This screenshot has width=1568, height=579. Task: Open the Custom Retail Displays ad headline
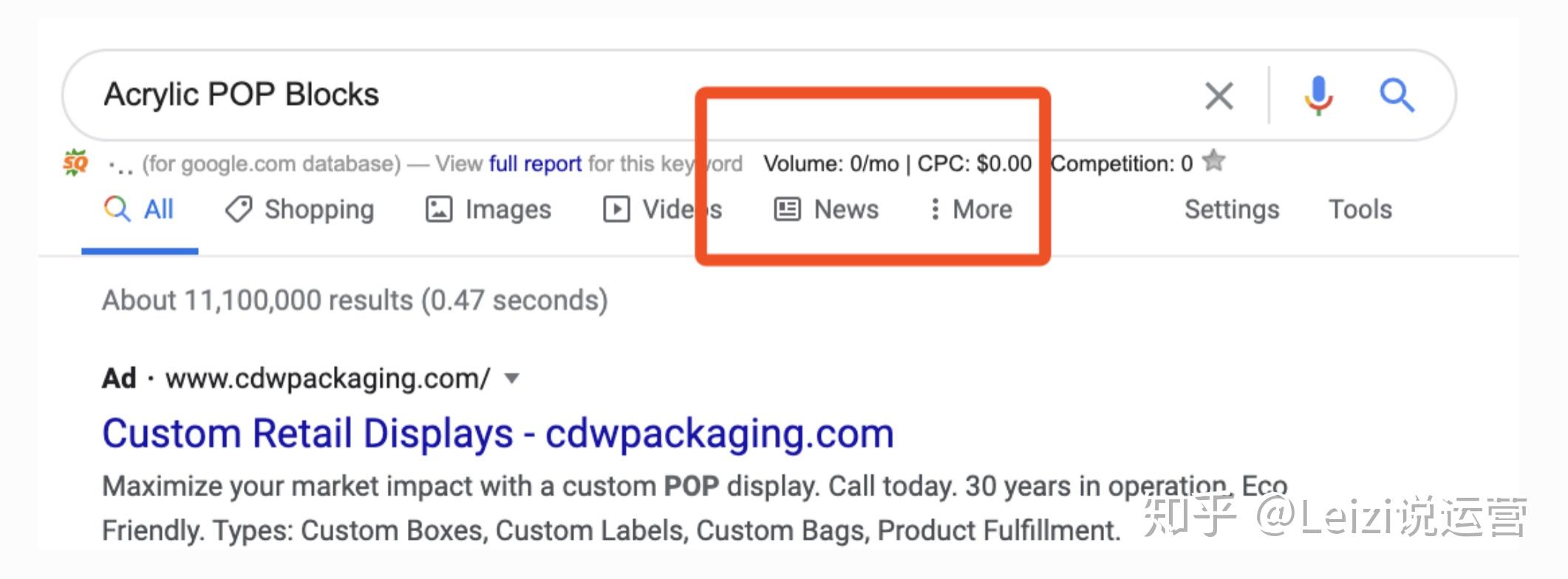pyautogui.click(x=497, y=434)
